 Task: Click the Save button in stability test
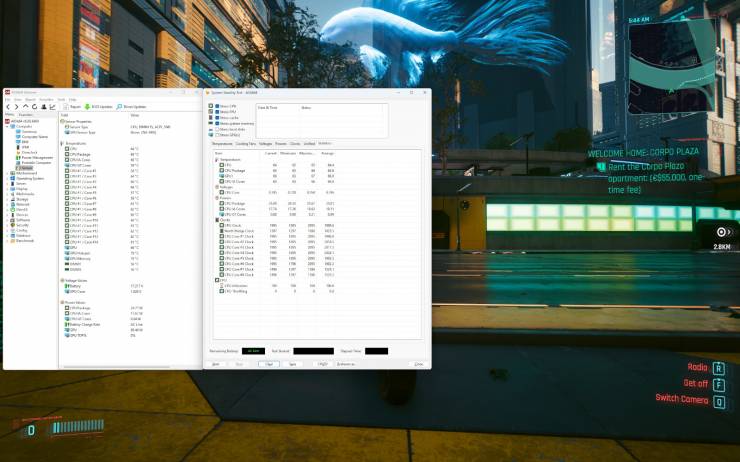pyautogui.click(x=293, y=364)
